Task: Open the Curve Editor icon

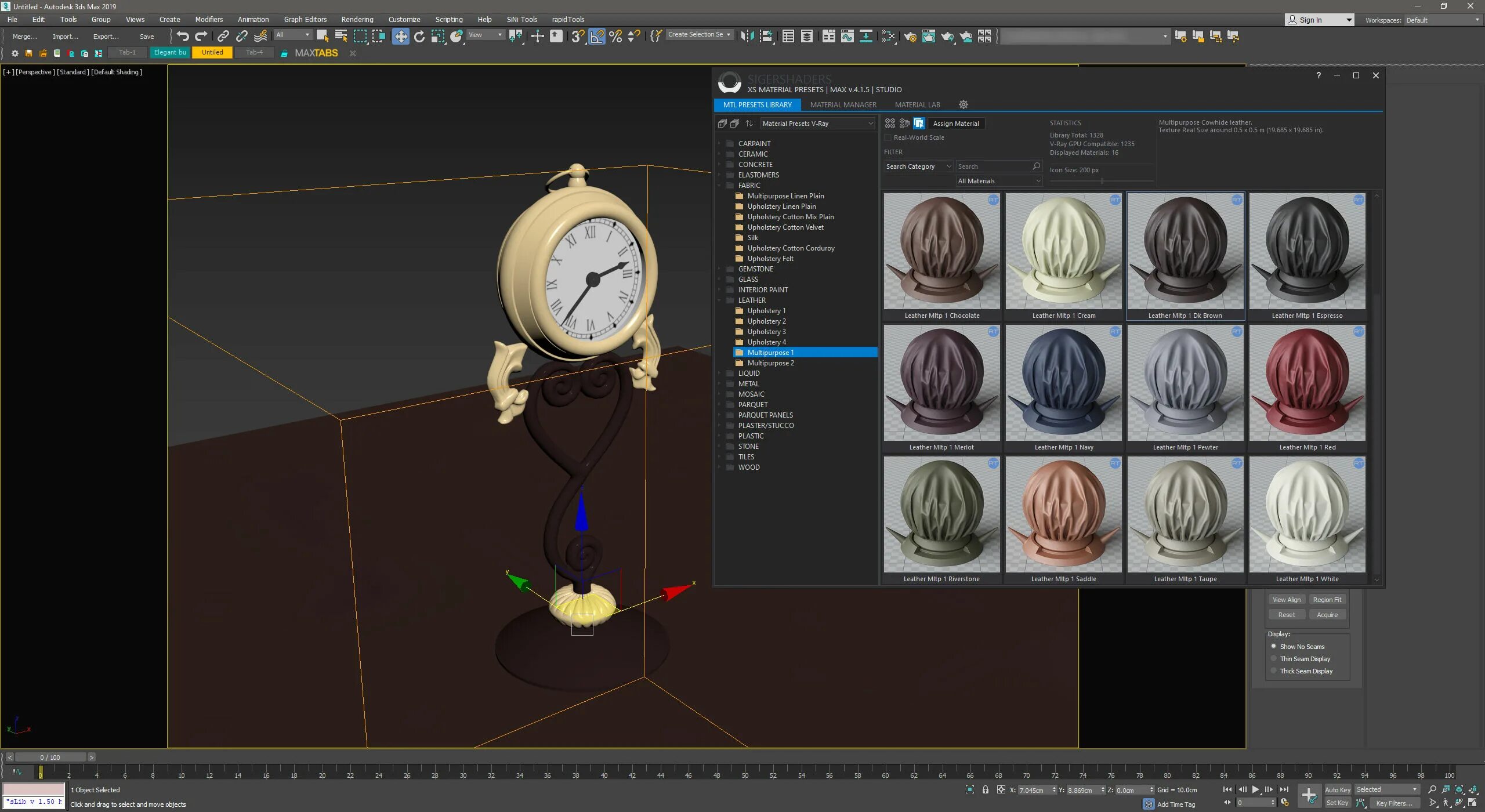Action: [847, 36]
